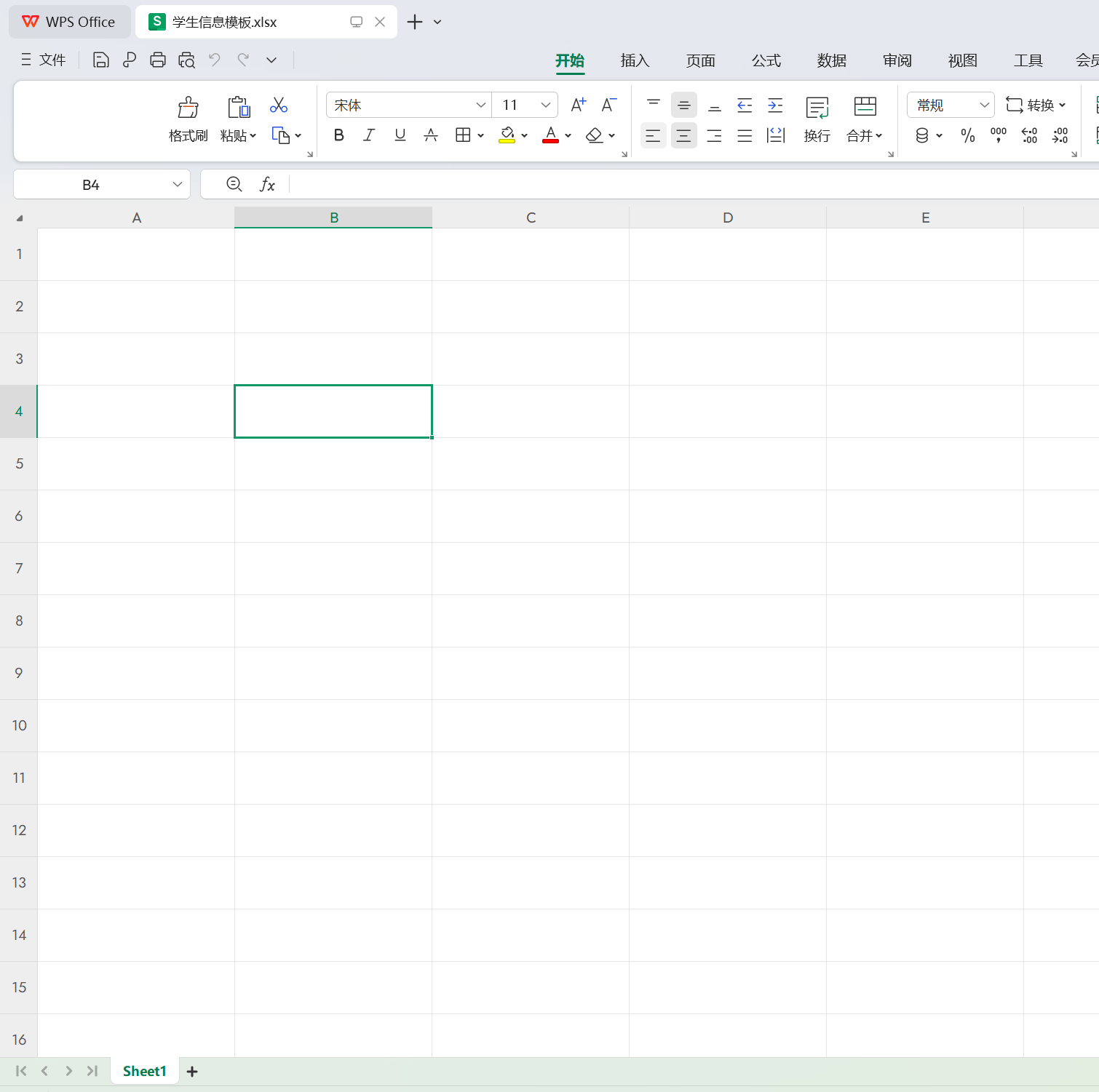Select column C header
The height and width of the screenshot is (1092, 1099).
click(531, 218)
